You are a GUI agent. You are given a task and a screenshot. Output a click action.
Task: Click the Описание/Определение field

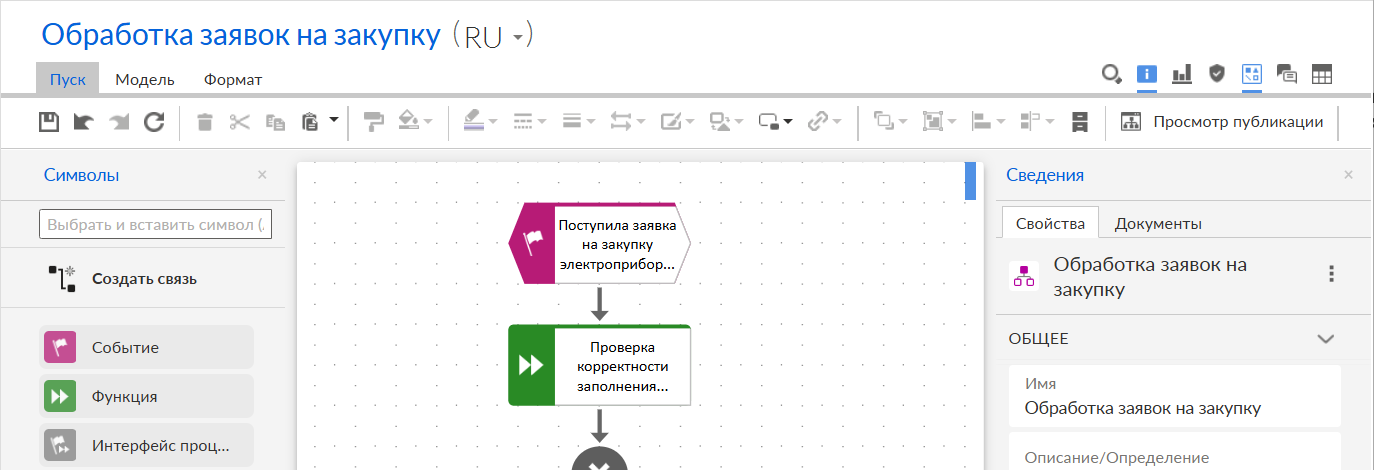[x=1173, y=452]
